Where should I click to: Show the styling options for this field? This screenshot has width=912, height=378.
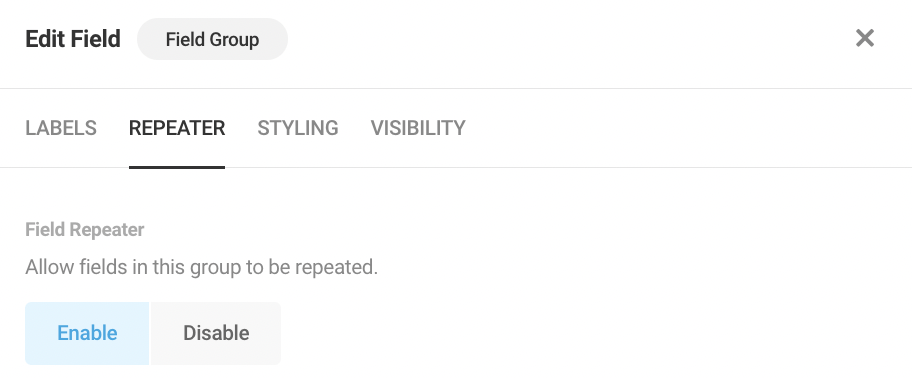pos(298,128)
